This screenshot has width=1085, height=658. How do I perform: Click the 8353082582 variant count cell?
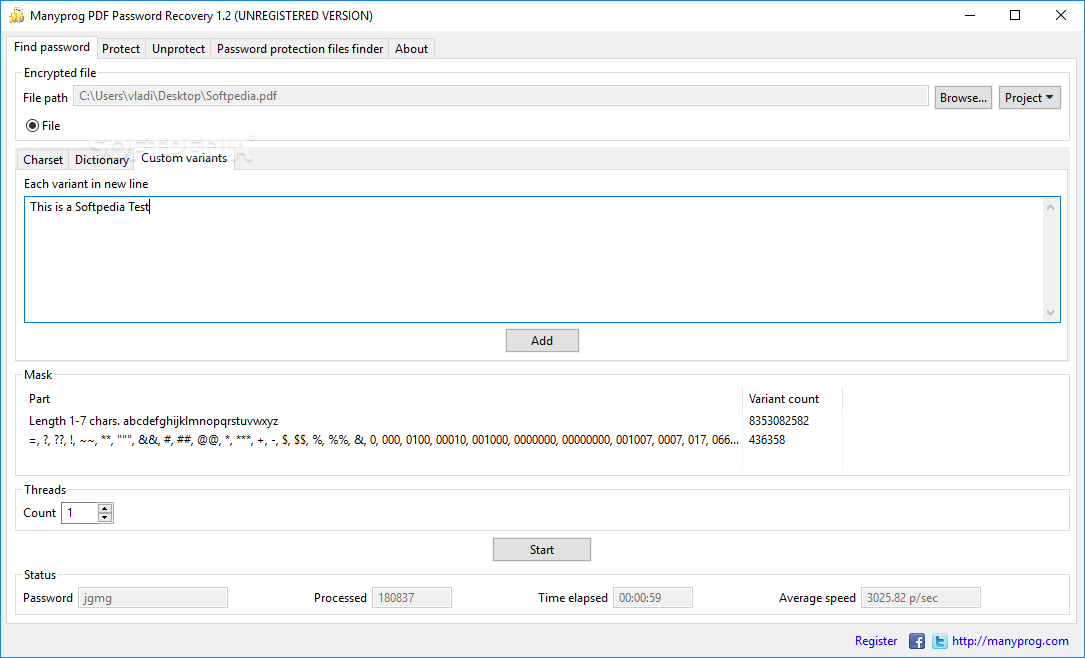[x=779, y=421]
